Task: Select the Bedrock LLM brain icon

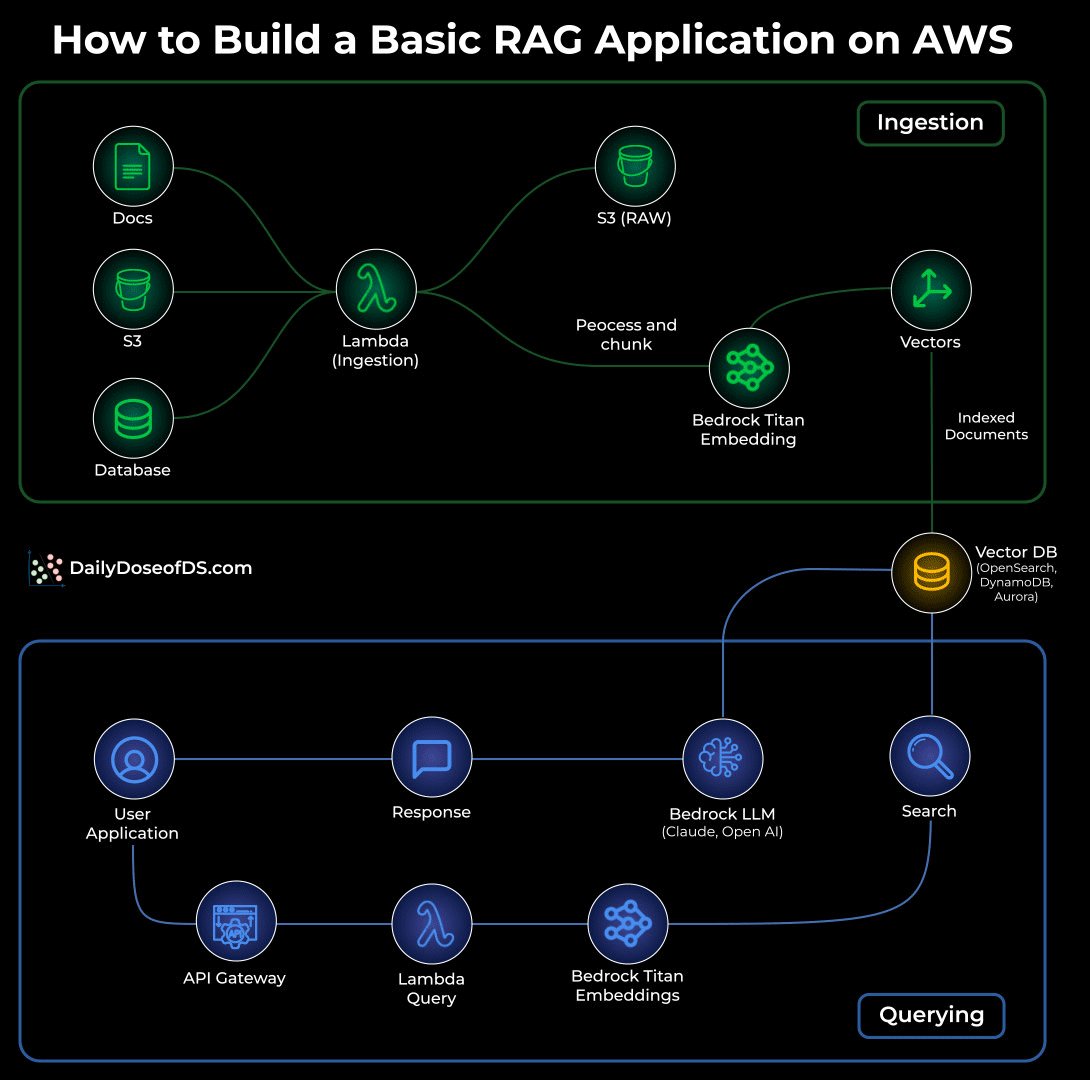Action: (722, 758)
